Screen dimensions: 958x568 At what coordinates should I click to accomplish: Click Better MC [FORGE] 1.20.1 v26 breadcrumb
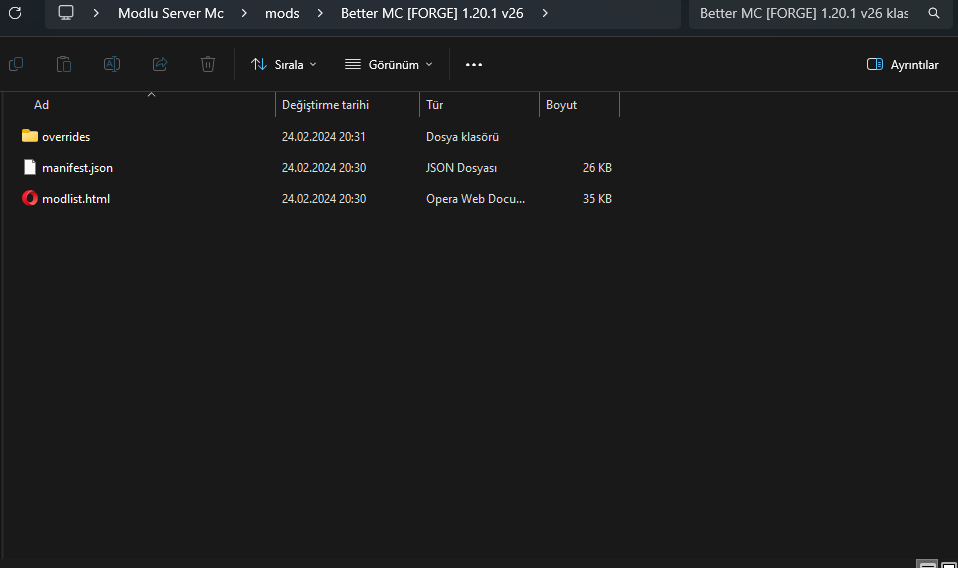(x=432, y=13)
